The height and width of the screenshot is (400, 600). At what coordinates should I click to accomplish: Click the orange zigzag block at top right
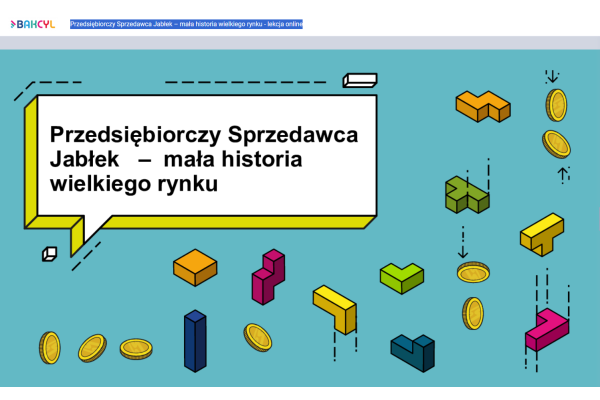point(483,105)
